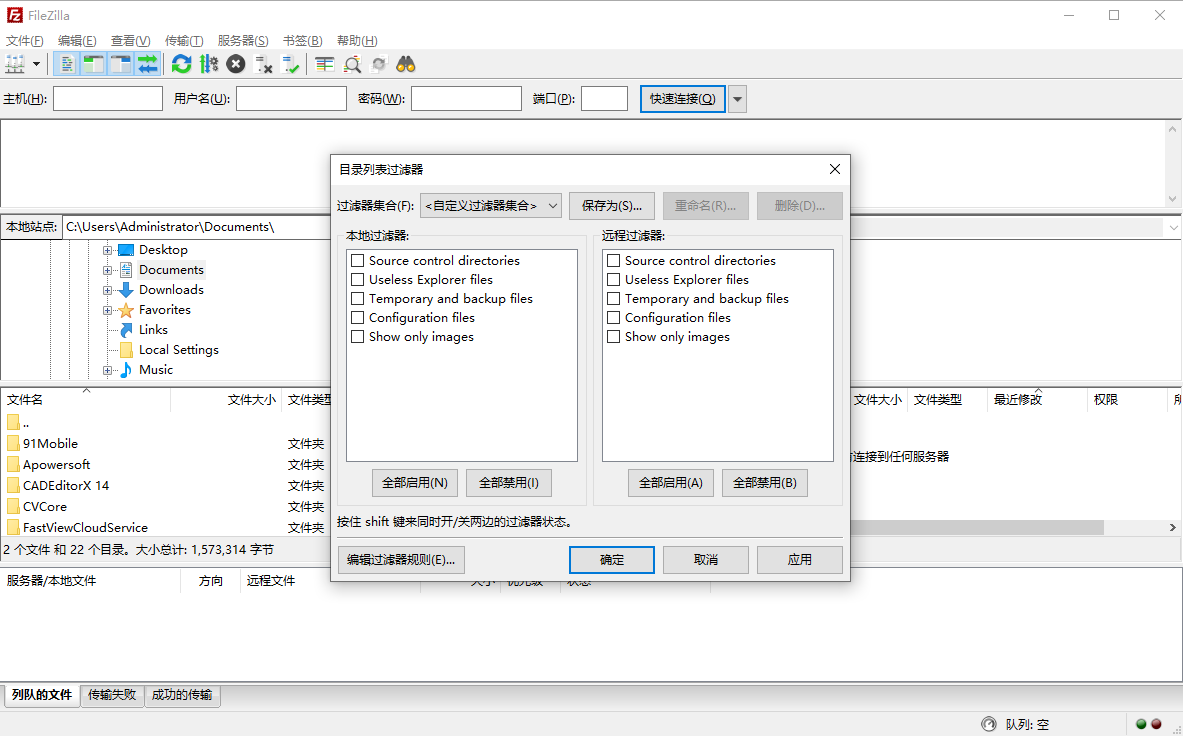The width and height of the screenshot is (1183, 736).
Task: Confirm filters with the 确定 button
Action: click(x=611, y=559)
